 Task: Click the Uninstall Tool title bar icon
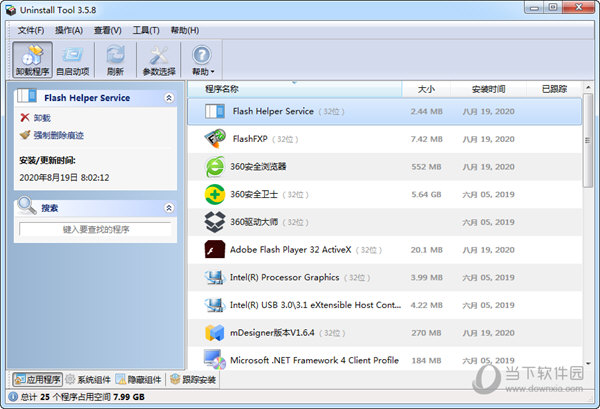11,10
